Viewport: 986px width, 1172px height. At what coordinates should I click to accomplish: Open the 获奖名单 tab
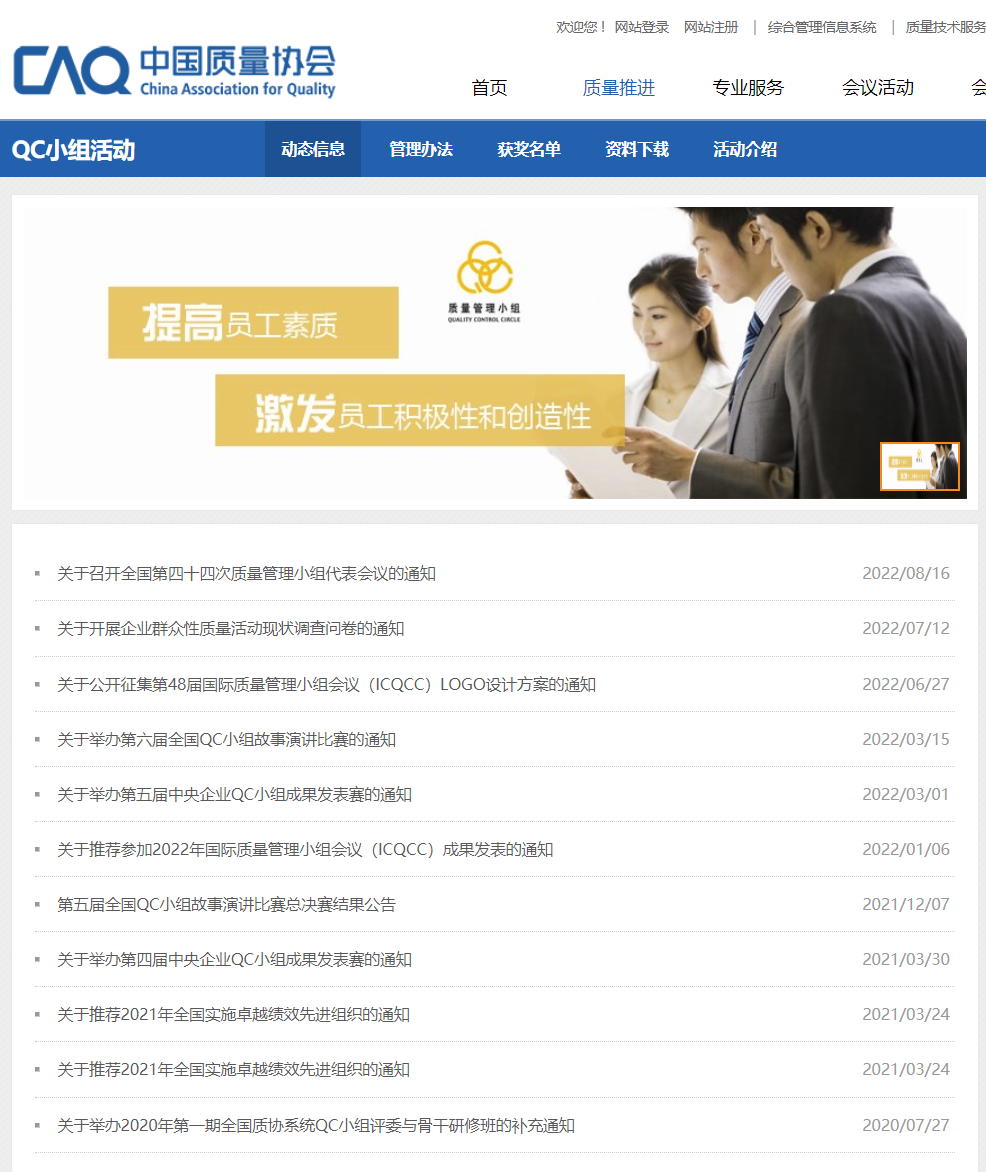pos(528,148)
